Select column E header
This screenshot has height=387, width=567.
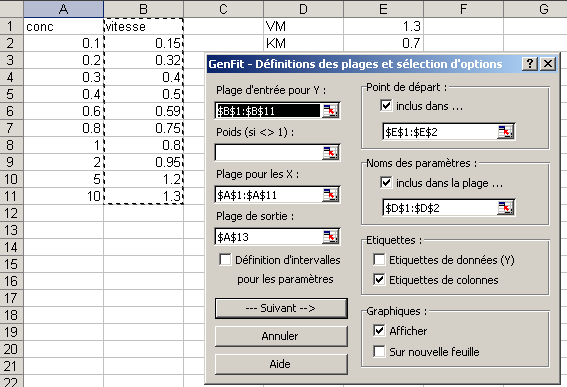[x=383, y=9]
